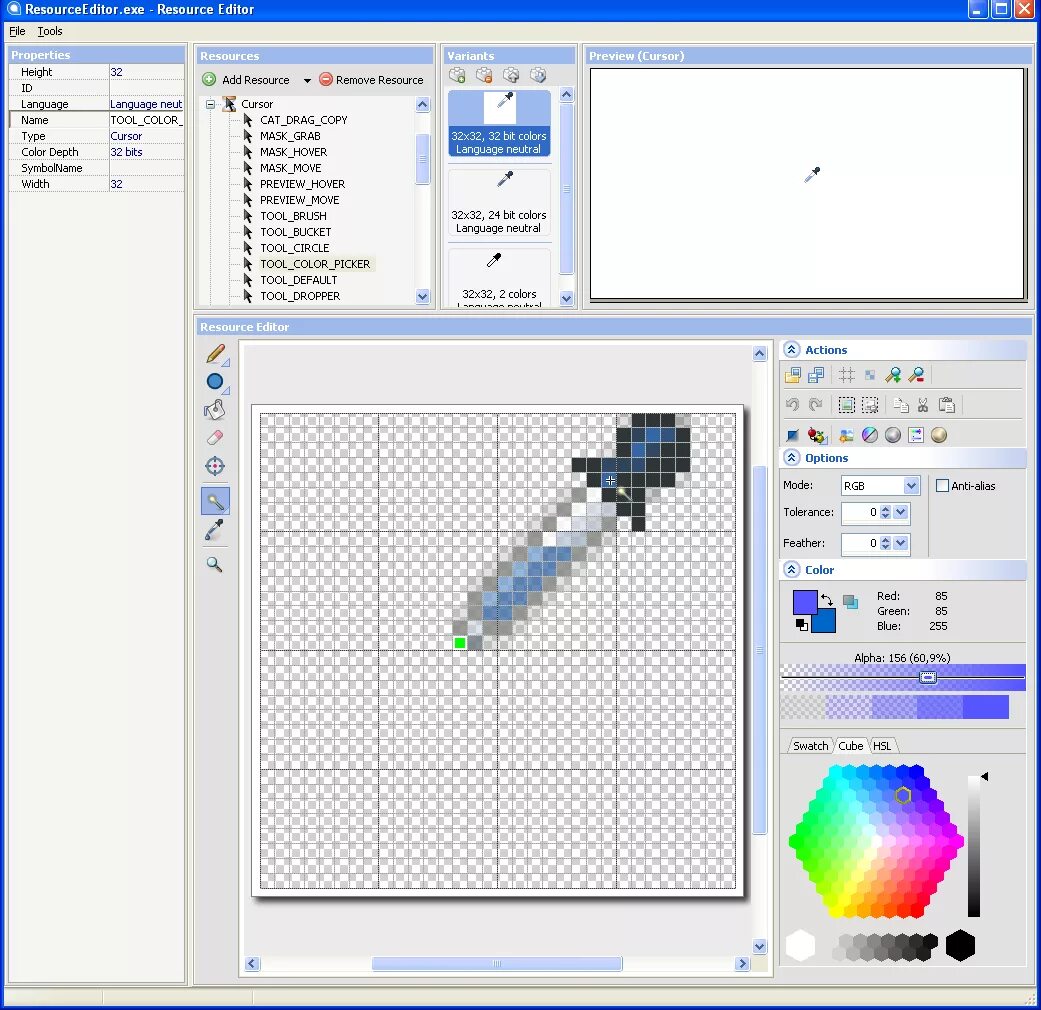Select the Magic Wand tool

pyautogui.click(x=214, y=500)
